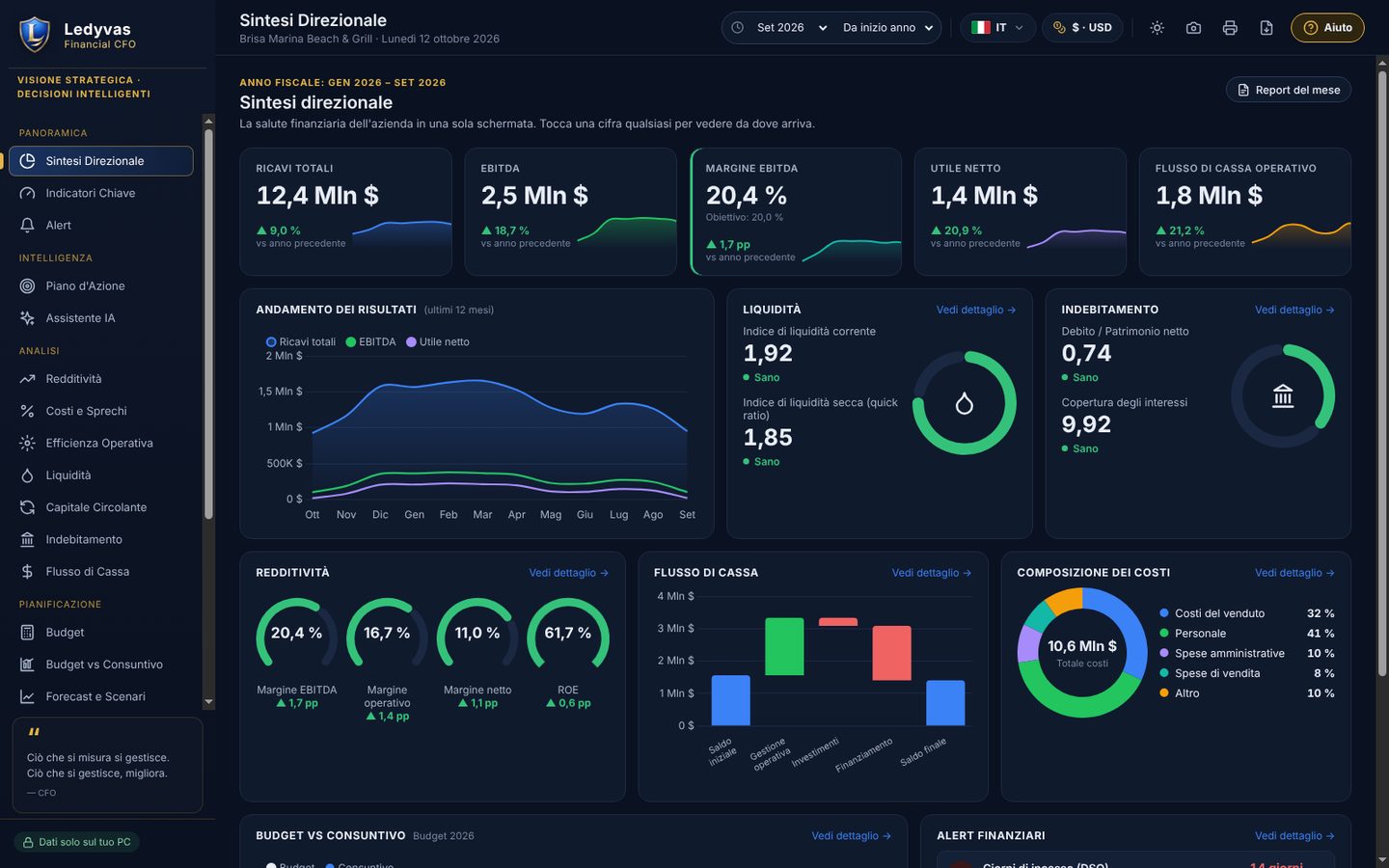Open the IT language dropdown
The image size is (1389, 868).
coord(997,28)
